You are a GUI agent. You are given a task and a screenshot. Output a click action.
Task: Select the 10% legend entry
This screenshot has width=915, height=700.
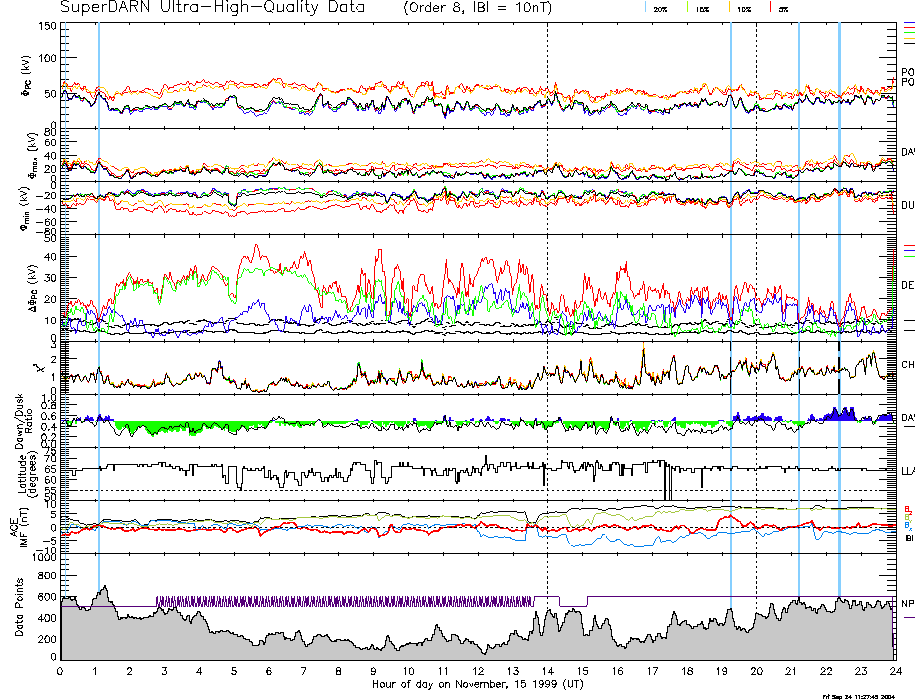(743, 8)
